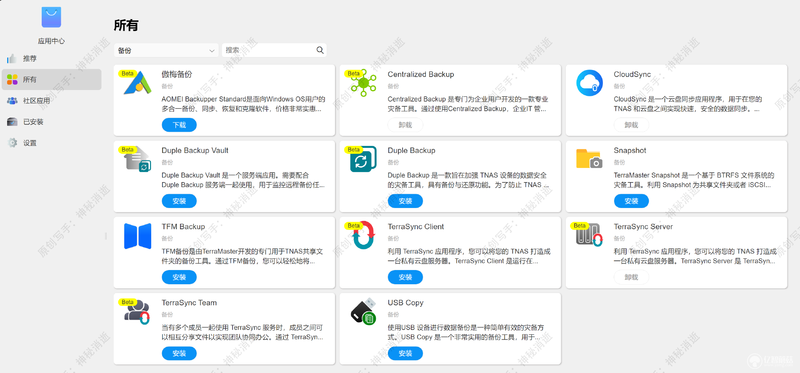Click 安装 button for Duple Backup Vault
This screenshot has width=800, height=373.
(179, 201)
